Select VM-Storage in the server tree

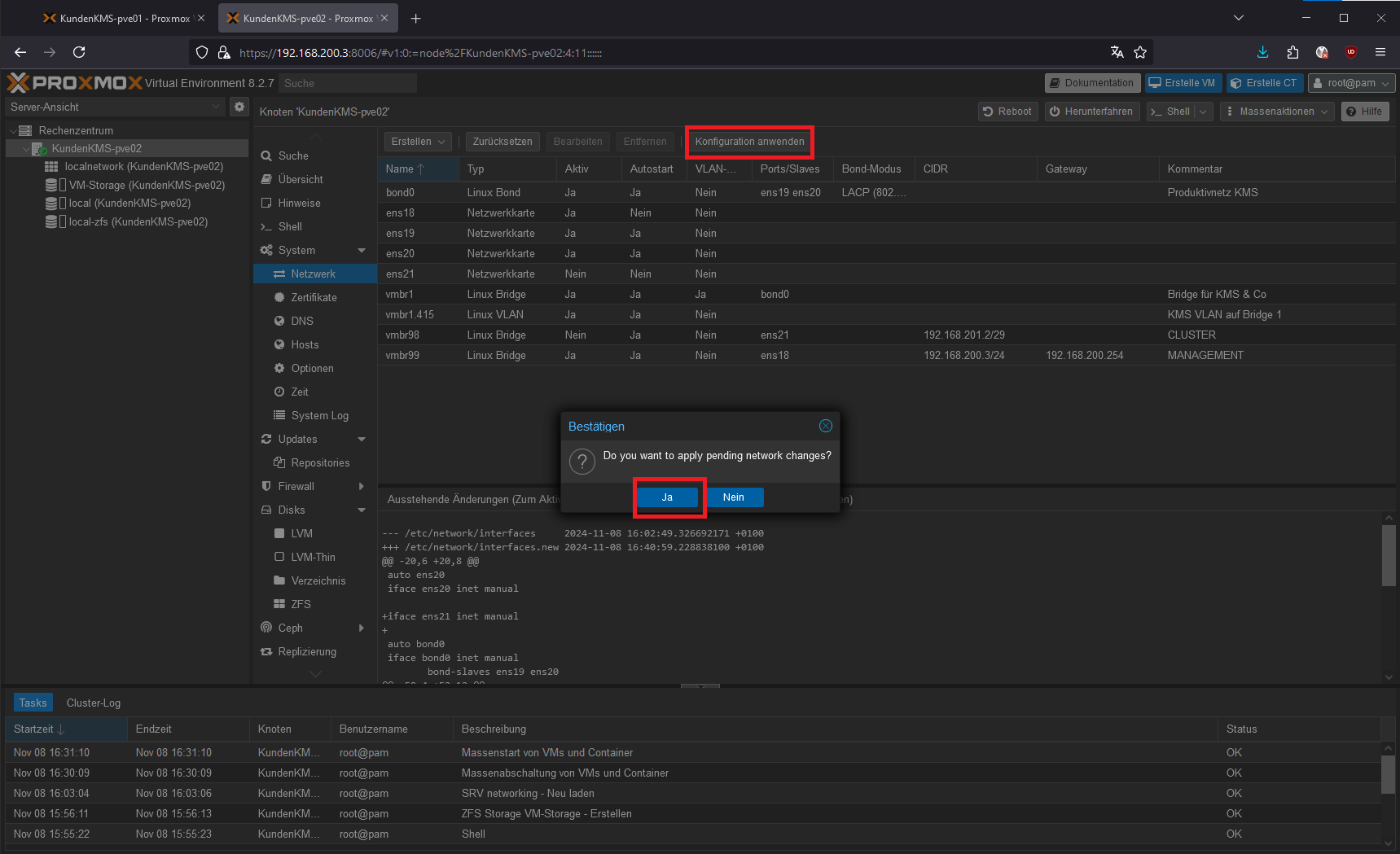tap(147, 185)
